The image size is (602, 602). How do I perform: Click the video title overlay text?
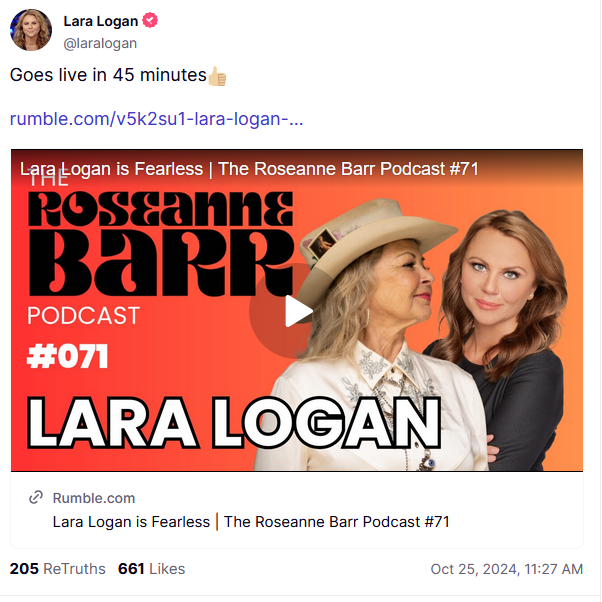click(x=249, y=169)
